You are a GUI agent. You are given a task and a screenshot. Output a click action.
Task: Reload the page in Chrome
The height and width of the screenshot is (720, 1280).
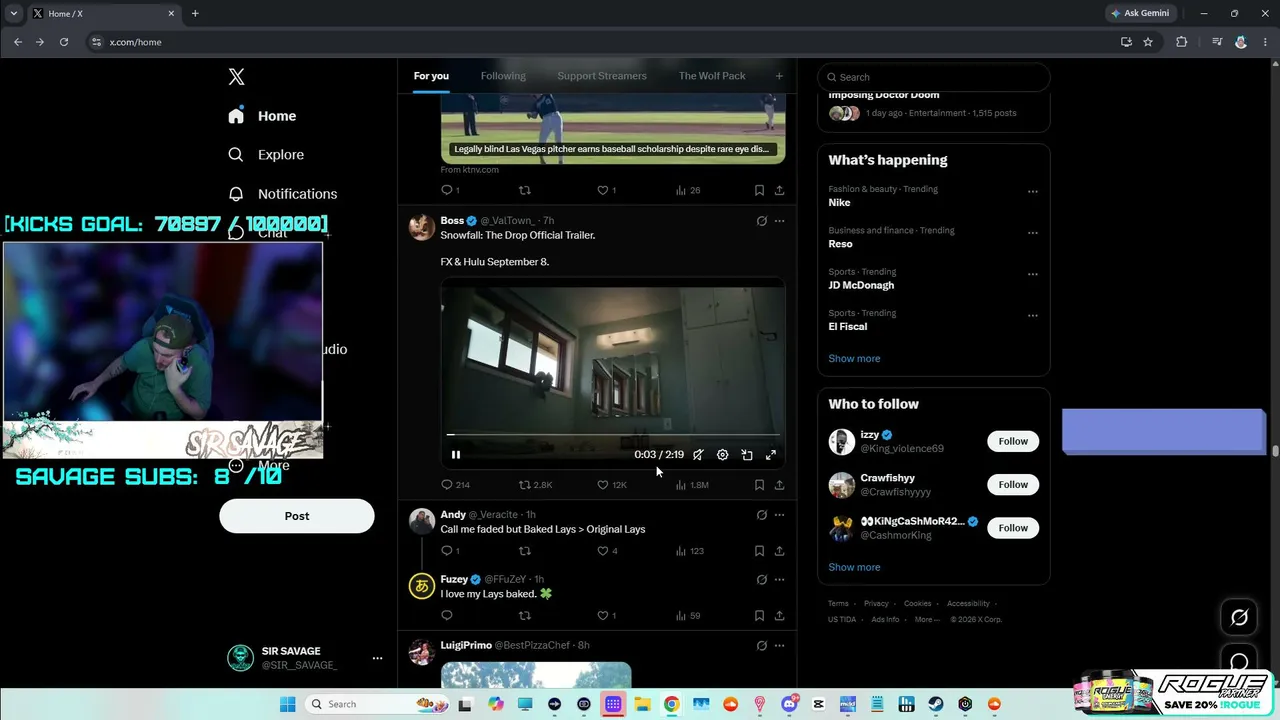[x=64, y=42]
